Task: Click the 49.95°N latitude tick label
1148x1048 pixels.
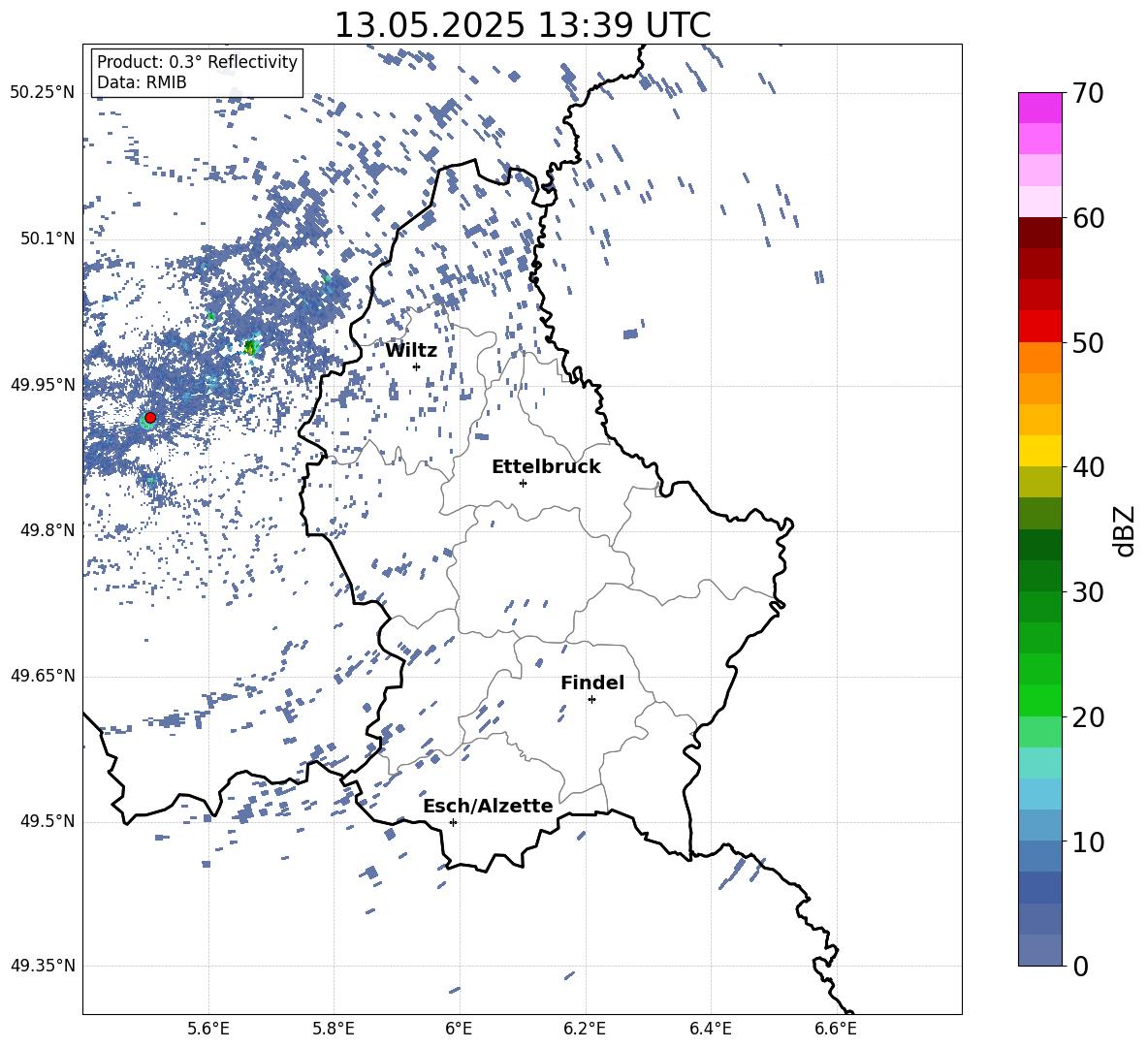Action: tap(43, 385)
